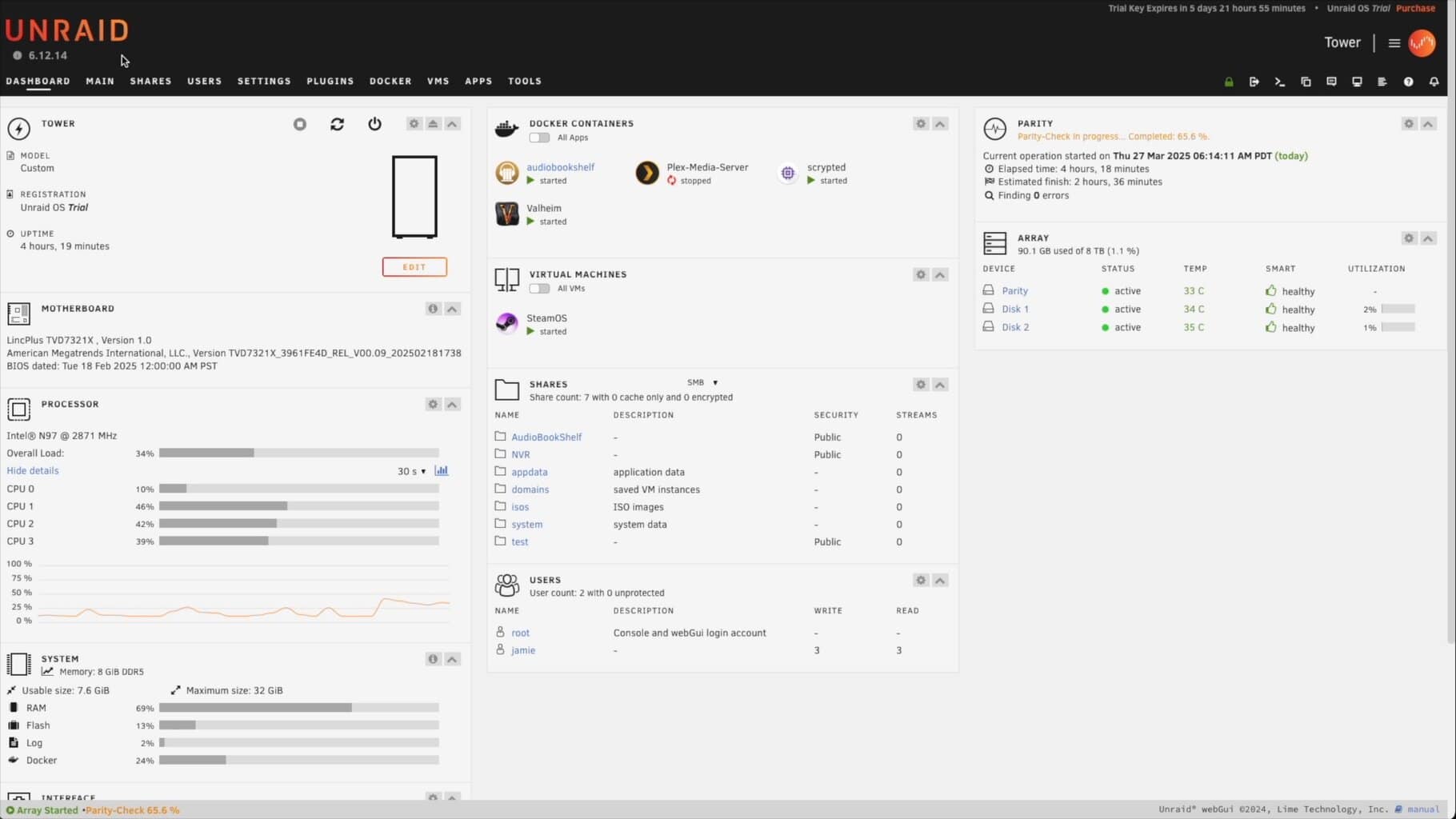Toggle the CPU chart graph icon

(x=442, y=471)
